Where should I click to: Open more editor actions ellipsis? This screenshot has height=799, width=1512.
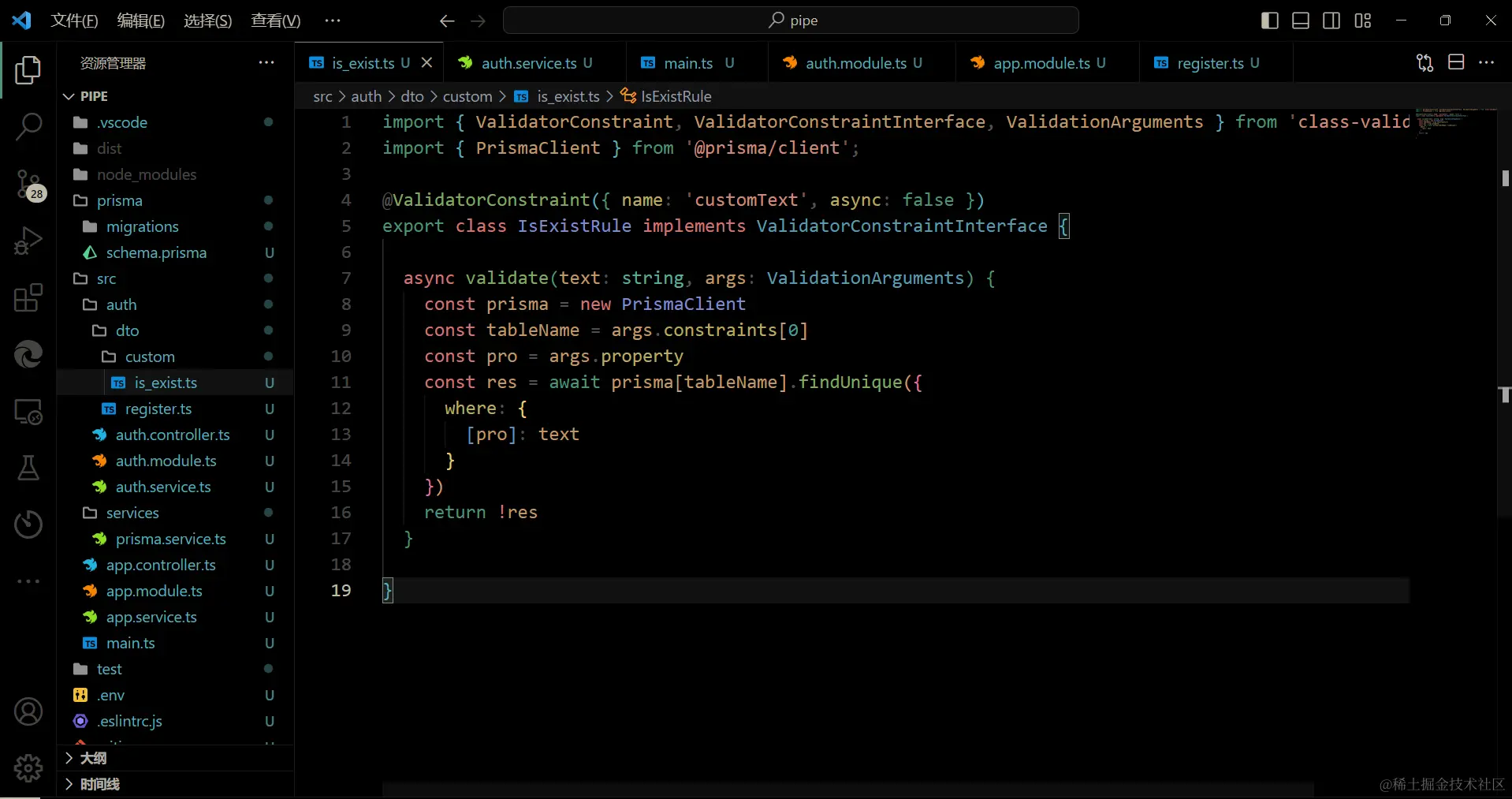tap(1487, 62)
